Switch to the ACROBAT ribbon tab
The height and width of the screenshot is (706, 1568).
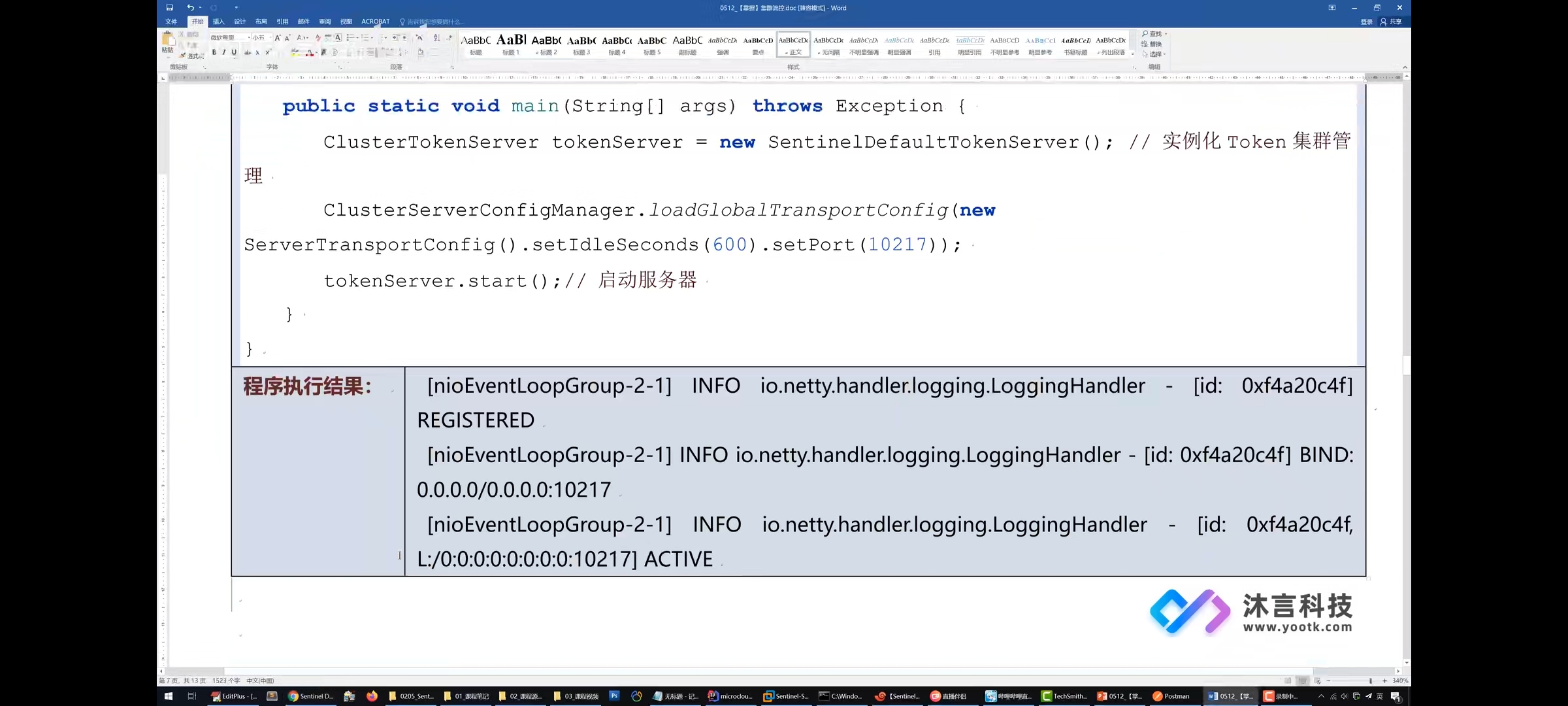coord(376,22)
